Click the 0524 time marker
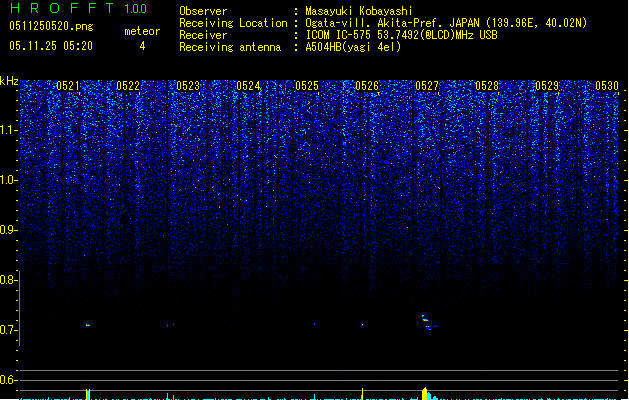Image resolution: width=629 pixels, height=400 pixels. click(x=248, y=86)
